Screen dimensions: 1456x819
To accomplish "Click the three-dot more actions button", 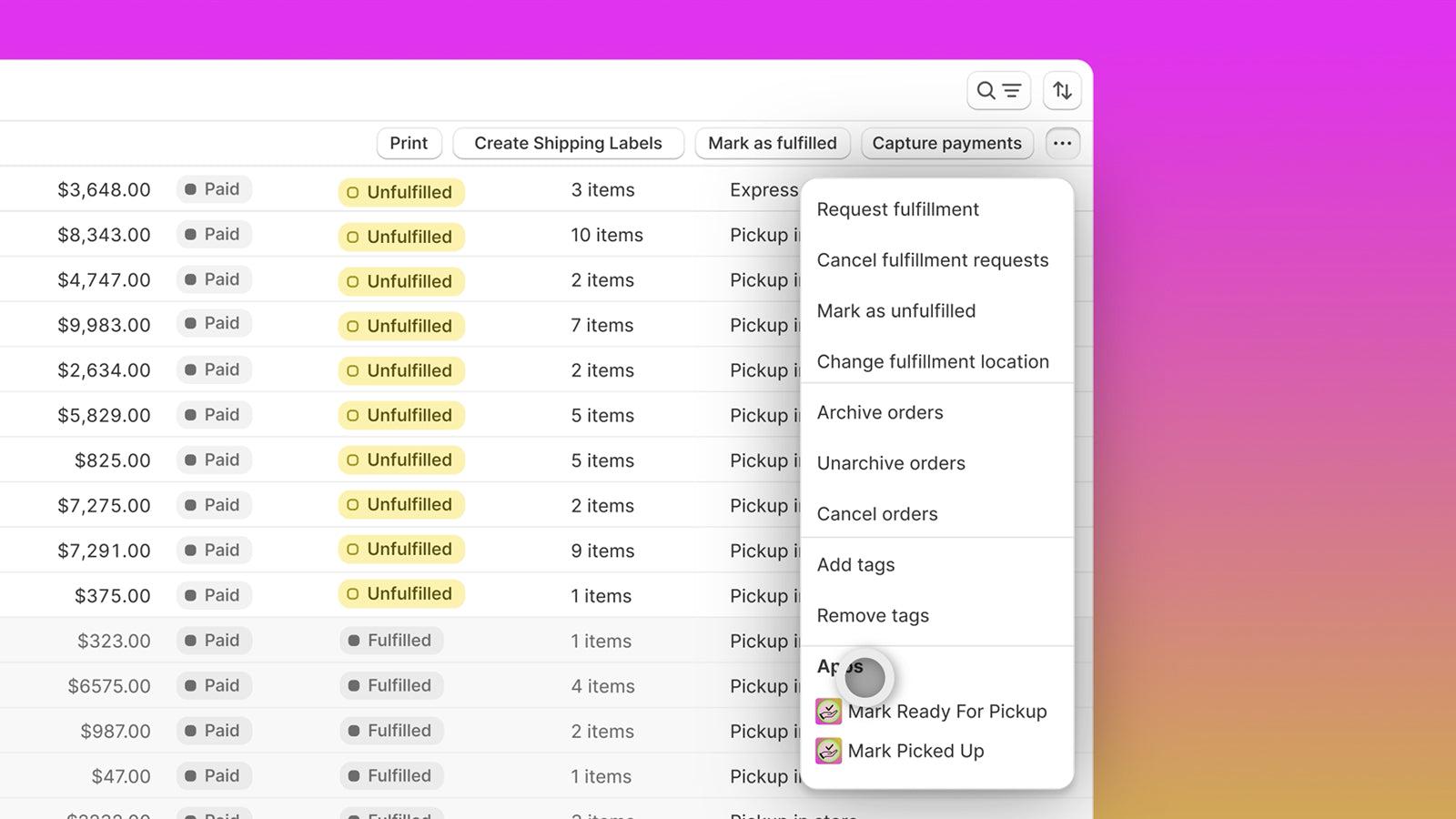I will 1062,143.
